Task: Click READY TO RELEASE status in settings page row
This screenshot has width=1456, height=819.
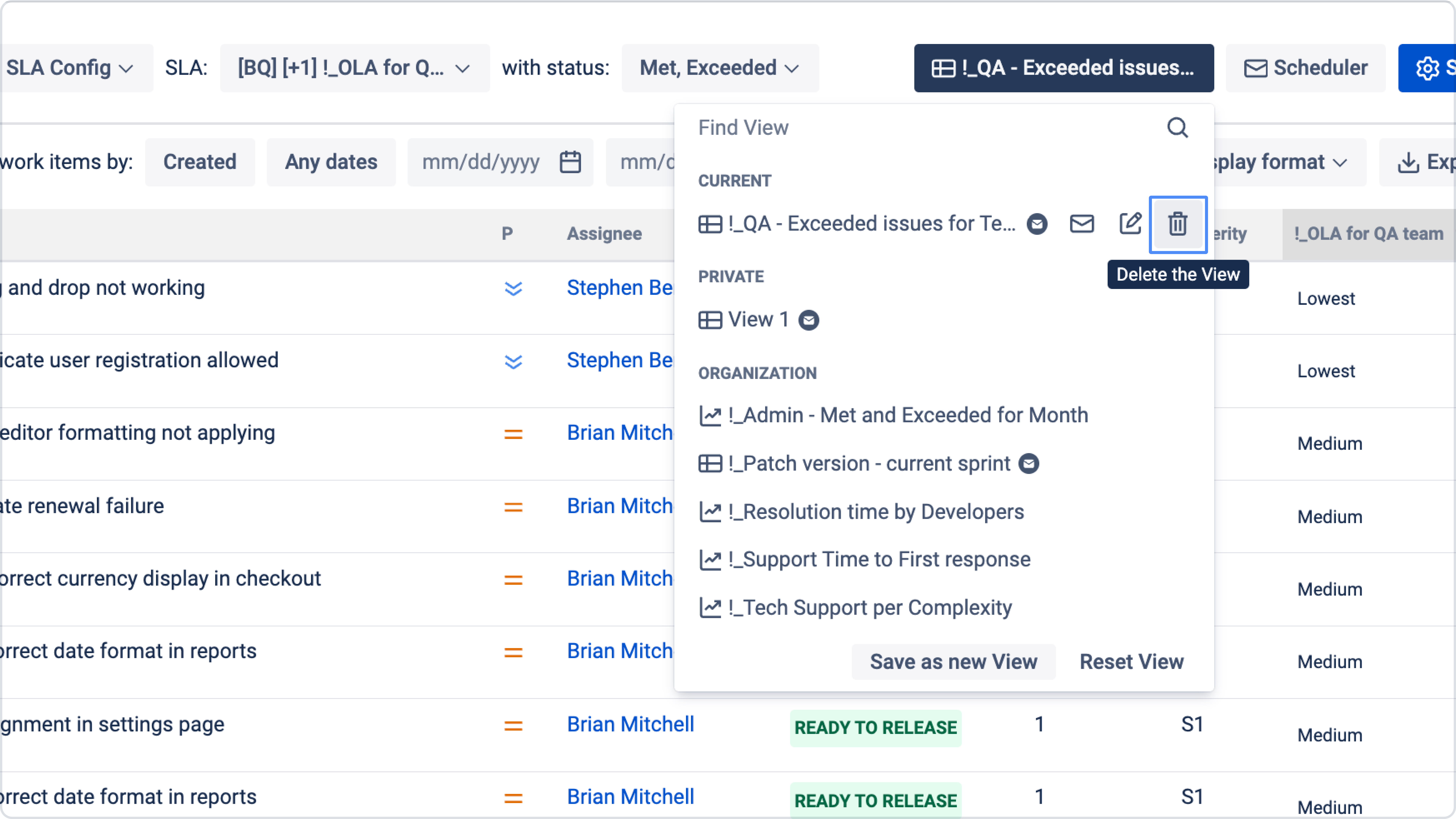Action: [x=875, y=728]
